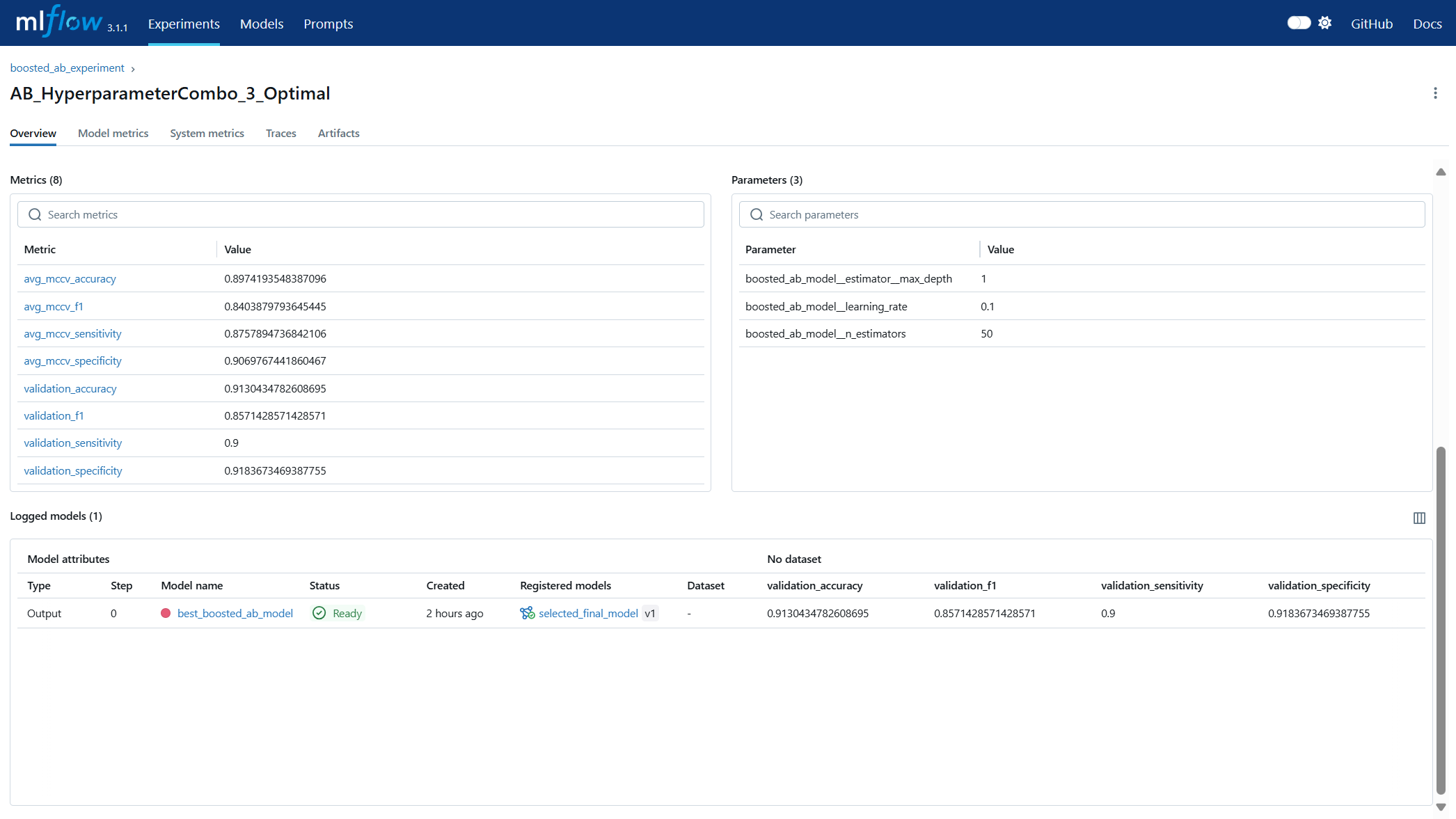Toggle the dark mode switch
Image resolution: width=1456 pixels, height=819 pixels.
click(1298, 23)
